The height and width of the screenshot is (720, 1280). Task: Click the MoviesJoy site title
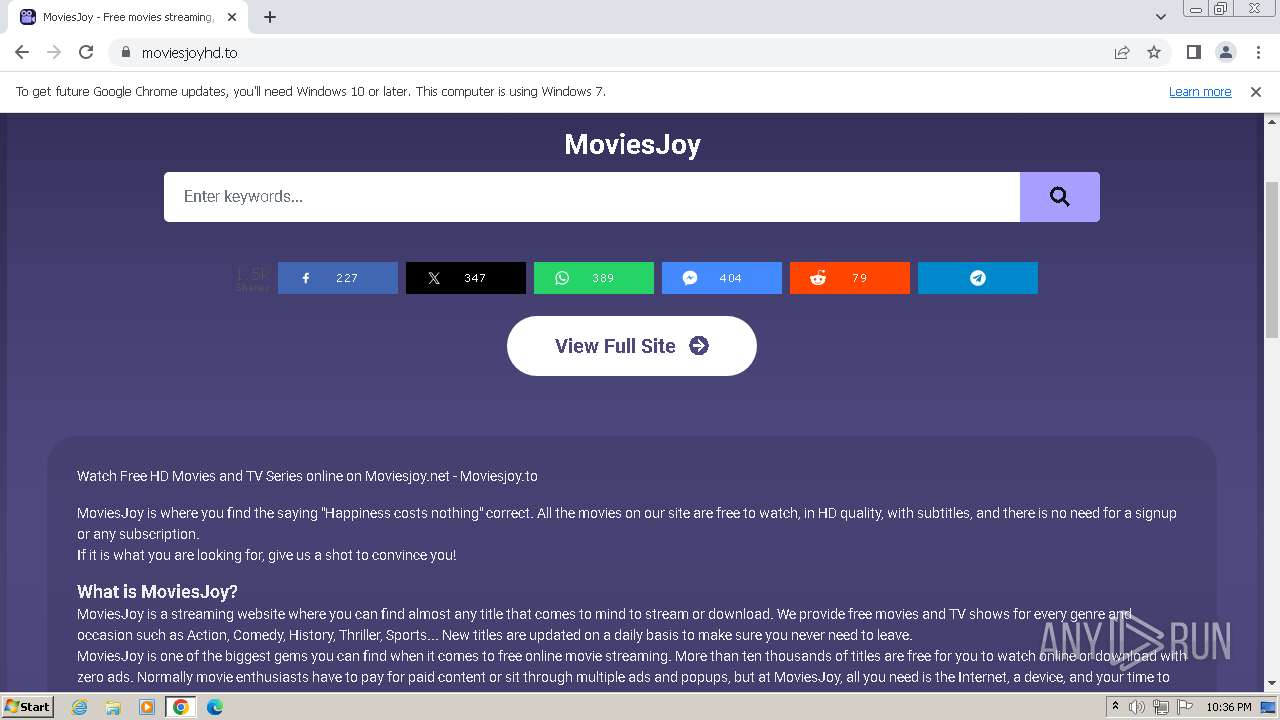[x=632, y=144]
